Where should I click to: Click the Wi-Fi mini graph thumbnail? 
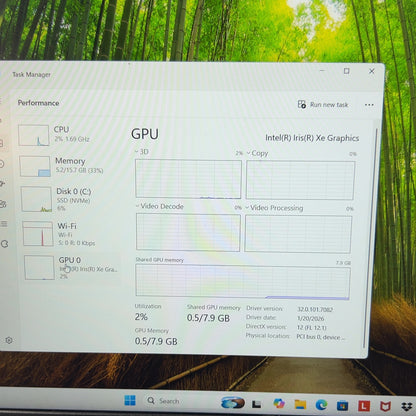[x=38, y=234]
